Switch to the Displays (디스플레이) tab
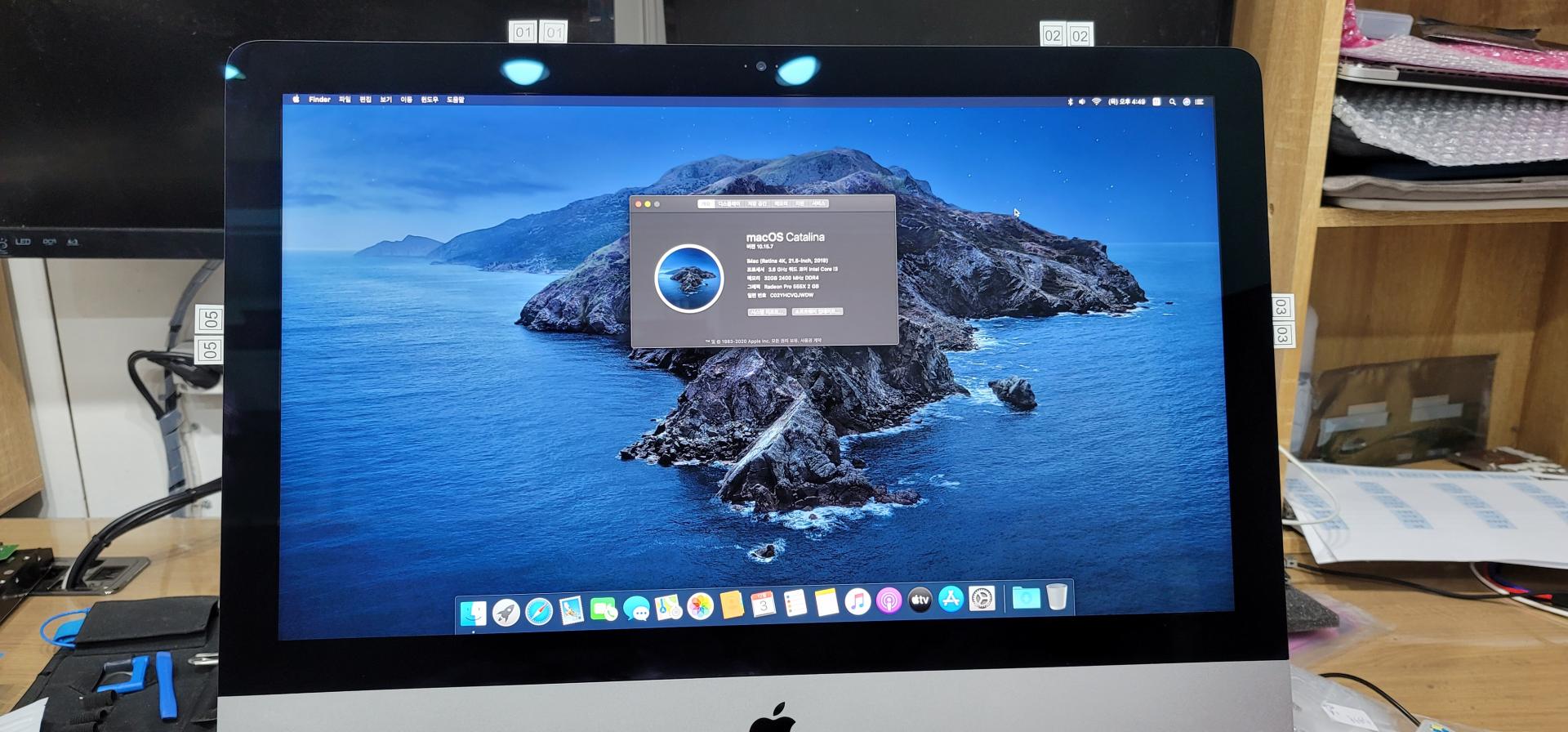 coord(729,203)
